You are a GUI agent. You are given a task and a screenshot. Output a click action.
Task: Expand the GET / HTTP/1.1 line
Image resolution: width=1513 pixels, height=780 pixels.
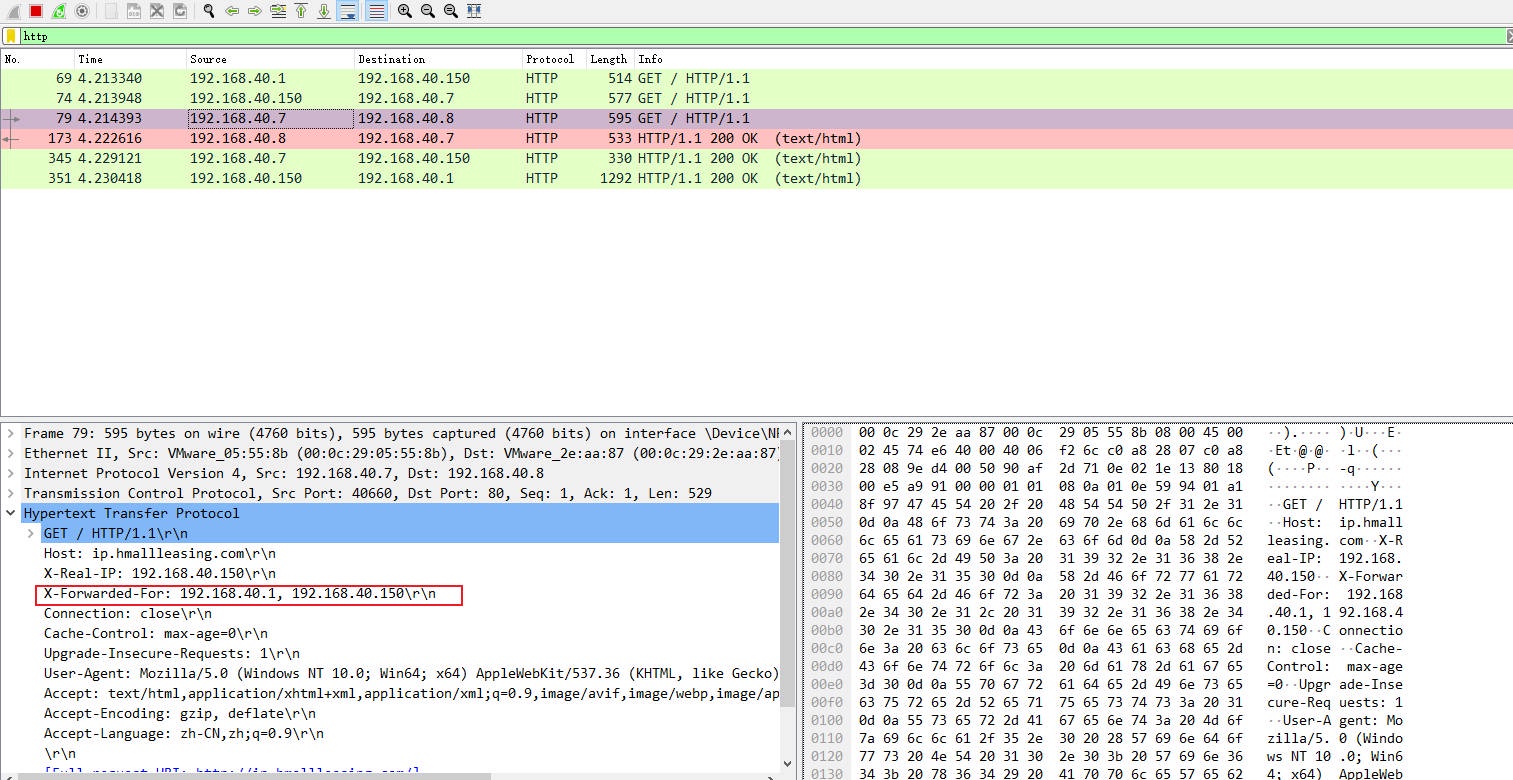point(31,534)
